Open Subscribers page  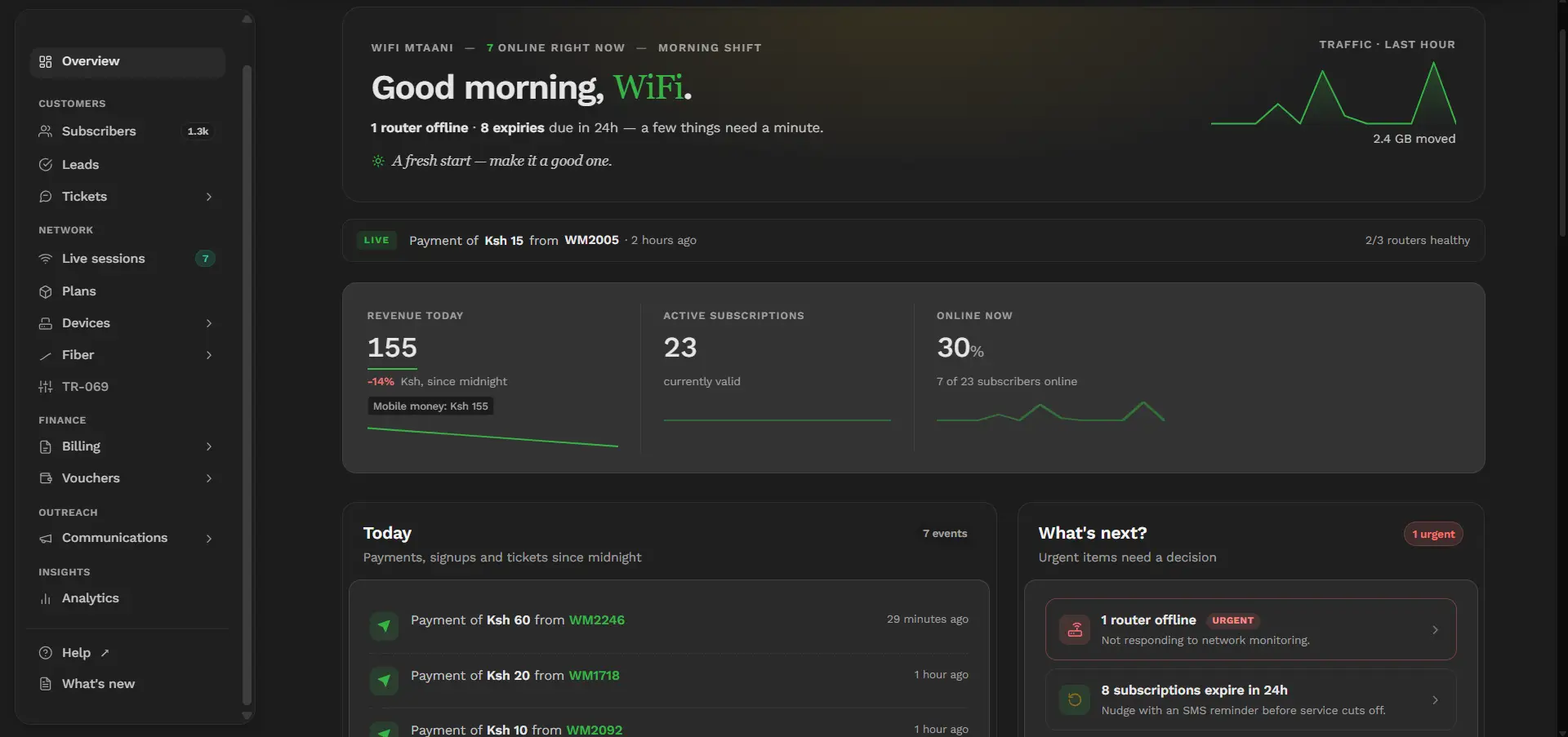click(x=127, y=131)
